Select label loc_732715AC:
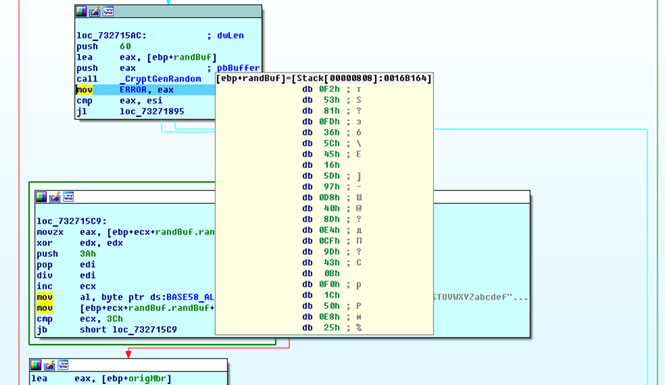Image resolution: width=665 pixels, height=385 pixels. [x=112, y=36]
